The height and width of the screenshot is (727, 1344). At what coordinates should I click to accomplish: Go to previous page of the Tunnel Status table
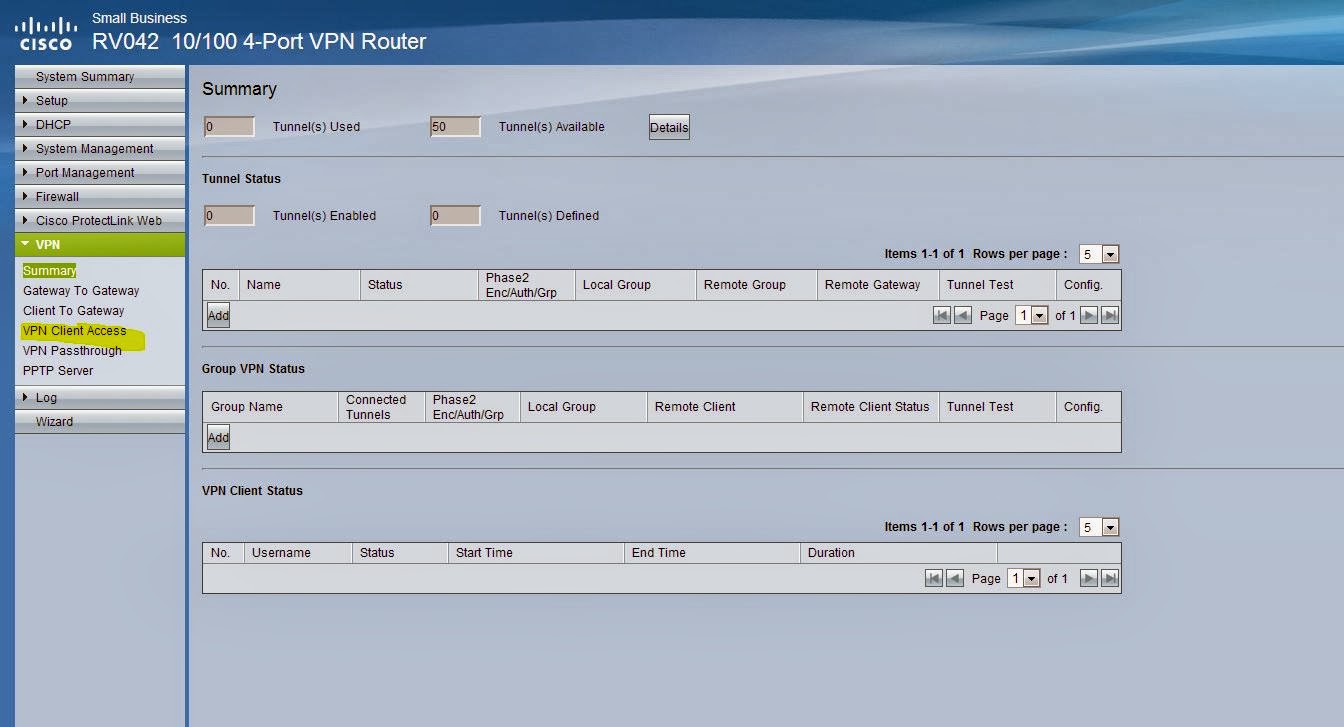(x=963, y=315)
